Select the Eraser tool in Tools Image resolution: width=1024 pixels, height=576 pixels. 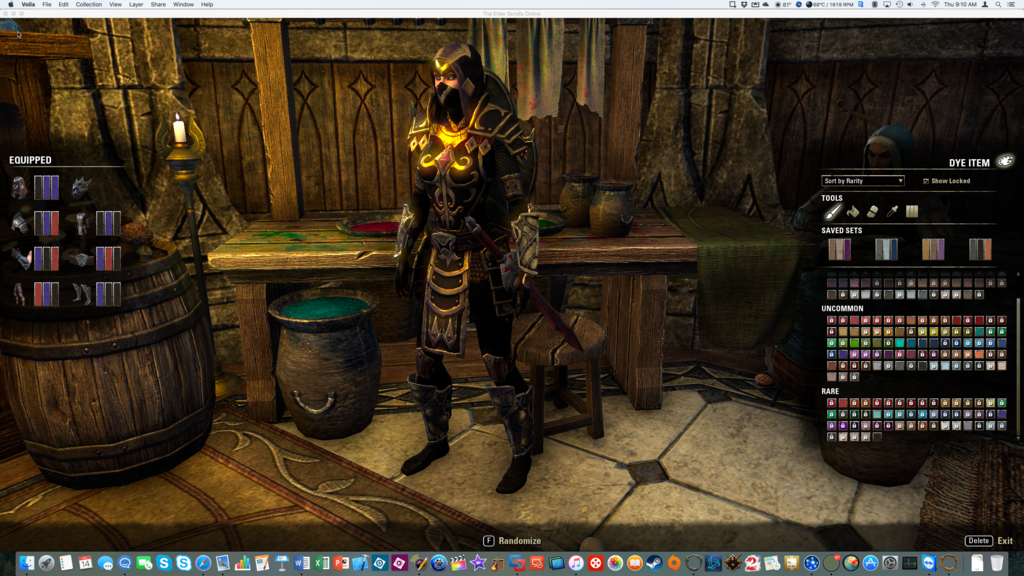pyautogui.click(x=872, y=212)
